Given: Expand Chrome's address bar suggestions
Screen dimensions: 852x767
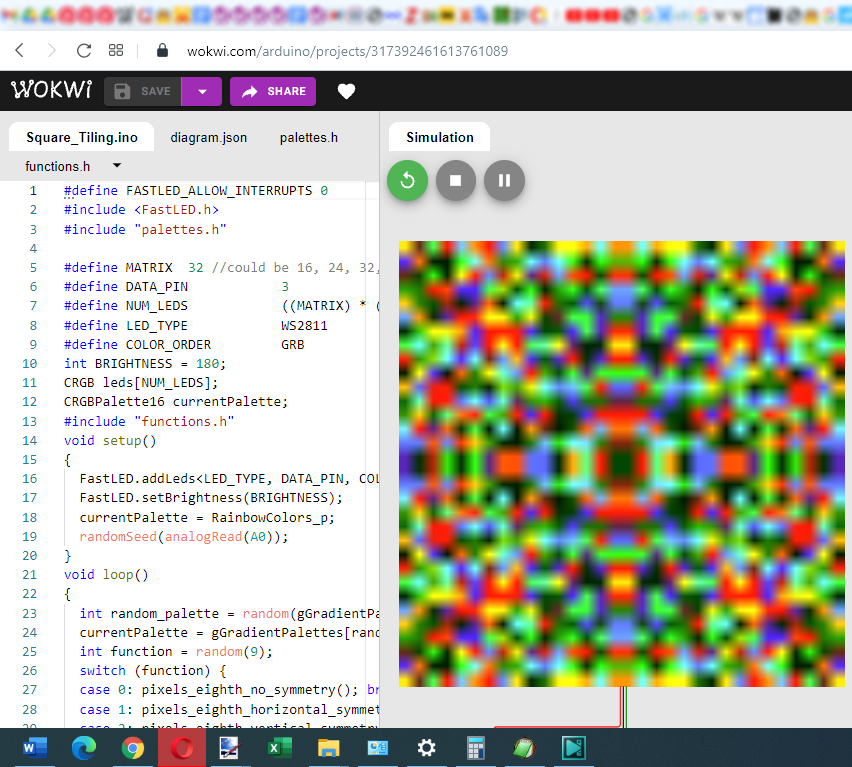Looking at the screenshot, I should tap(400, 48).
